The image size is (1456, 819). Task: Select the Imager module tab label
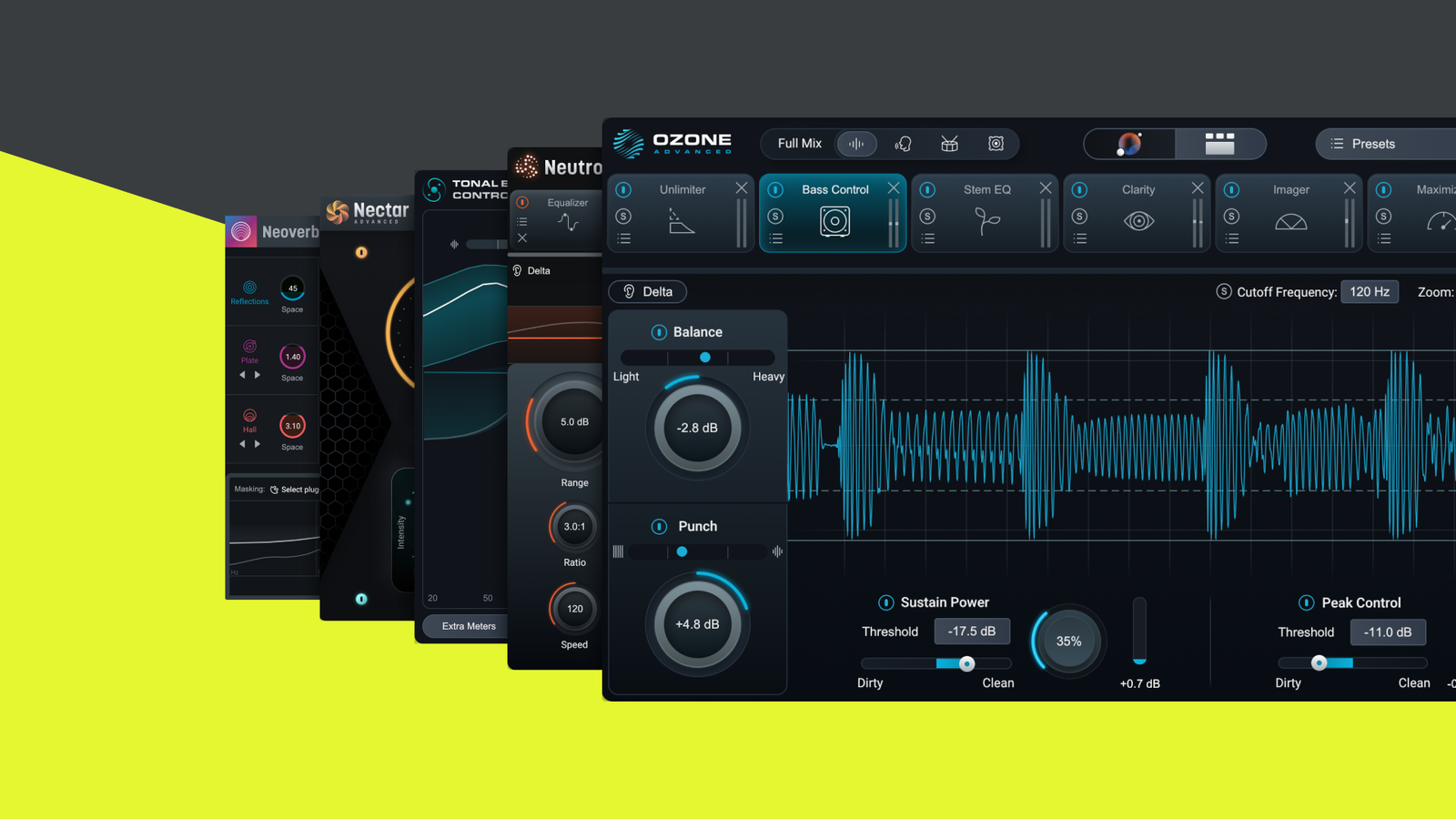point(1291,189)
